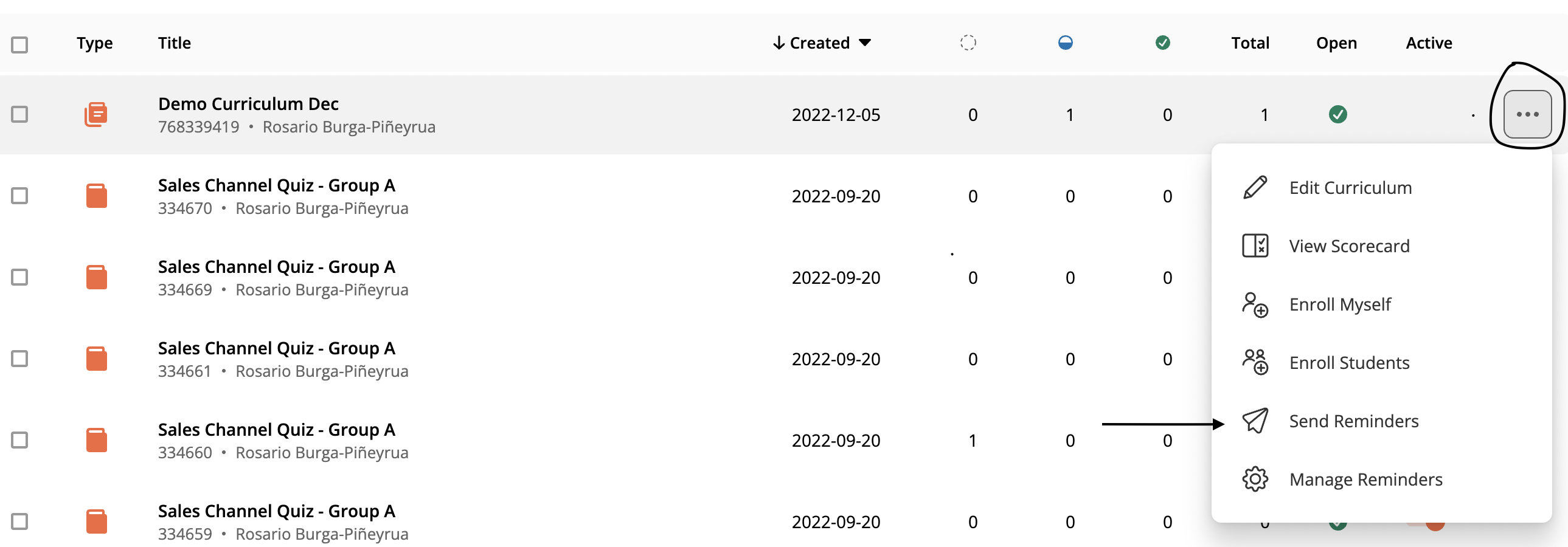Click the scorecard icon next to View Scorecard
The height and width of the screenshot is (547, 1568).
[1255, 246]
